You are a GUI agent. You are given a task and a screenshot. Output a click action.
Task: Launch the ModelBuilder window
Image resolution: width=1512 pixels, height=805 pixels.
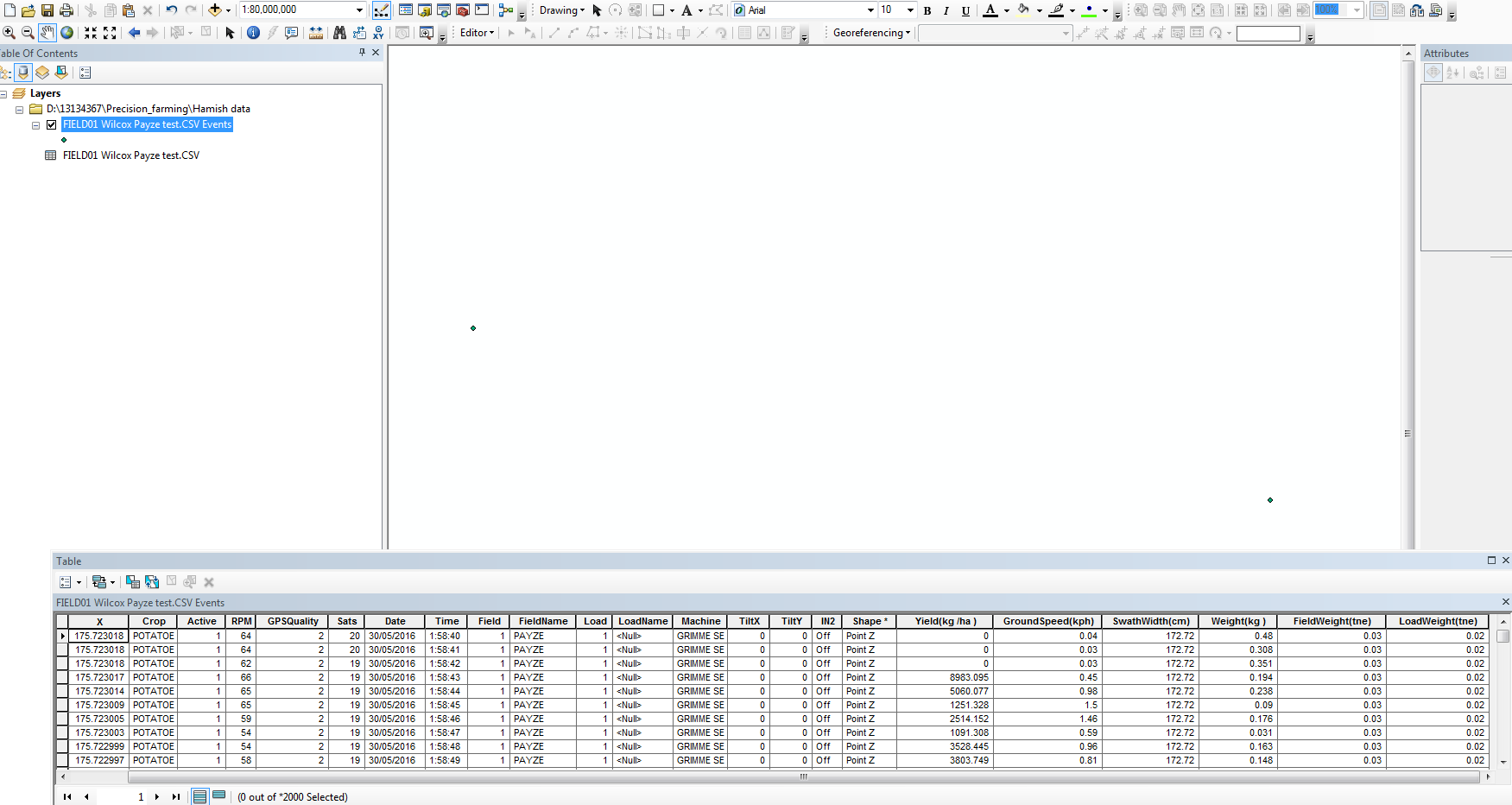[x=506, y=10]
